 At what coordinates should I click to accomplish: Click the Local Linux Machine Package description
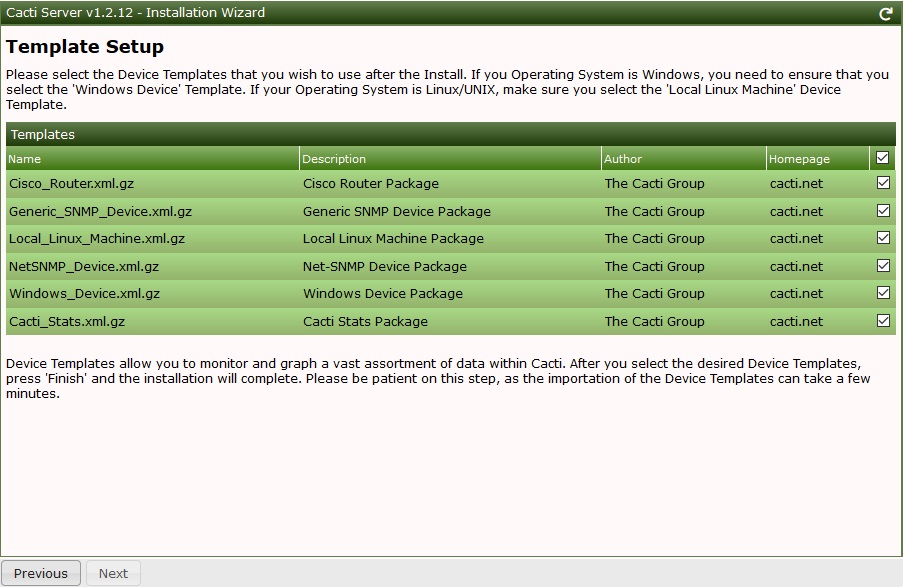(393, 238)
